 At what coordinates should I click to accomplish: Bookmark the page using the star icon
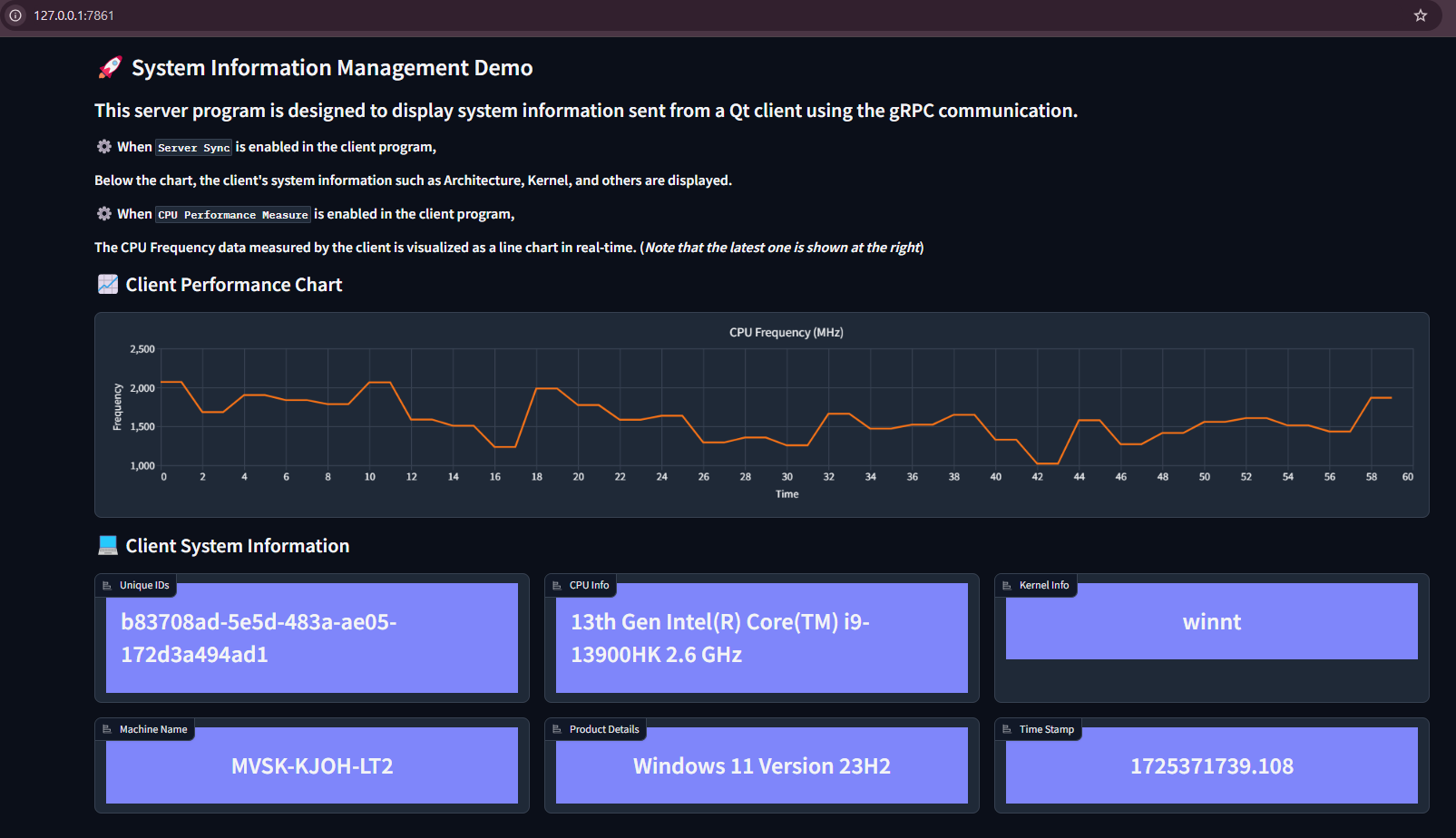click(x=1420, y=15)
